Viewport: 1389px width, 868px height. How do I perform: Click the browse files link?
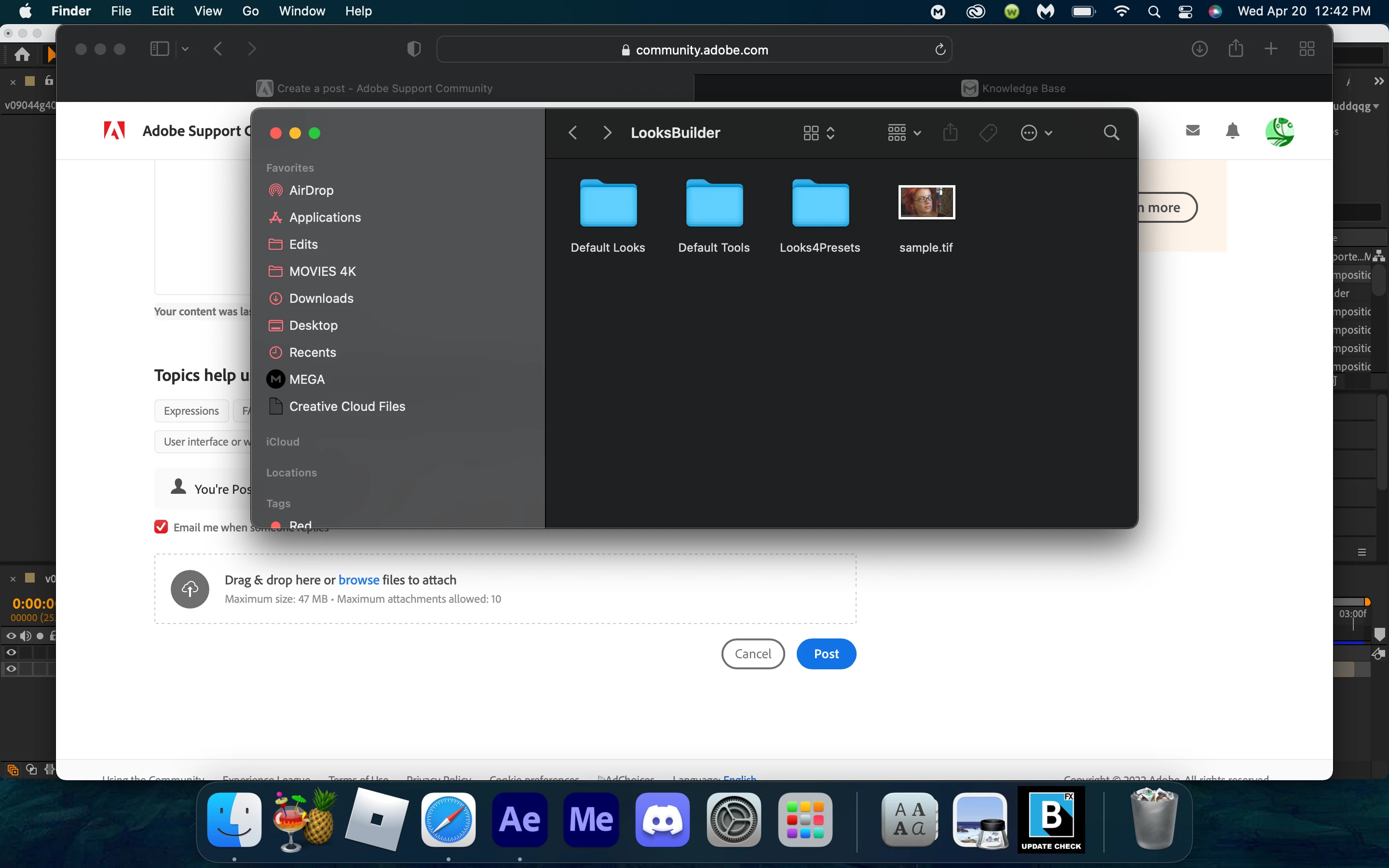click(359, 580)
